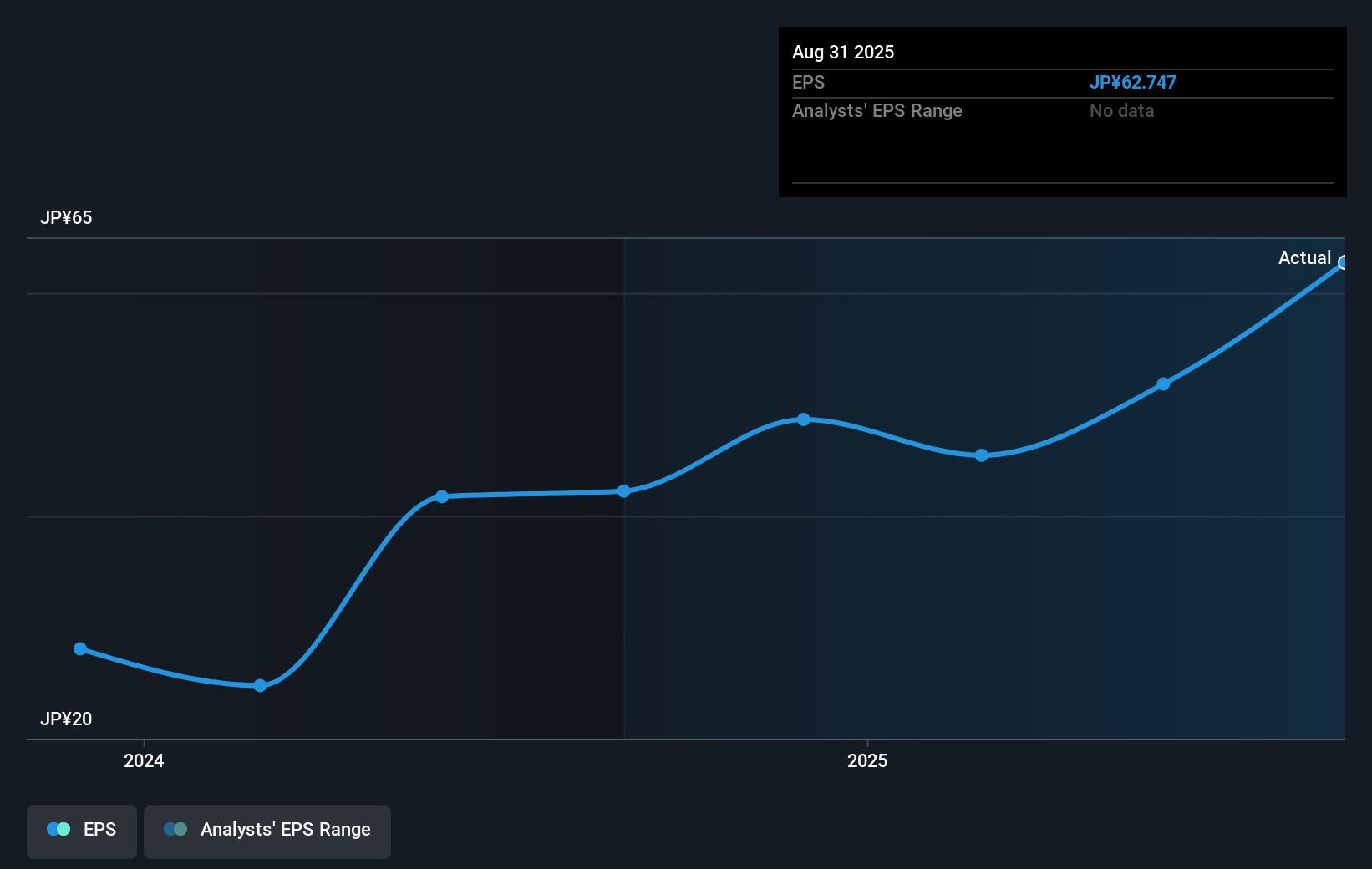Select the lowest EPS data point in early 2024
Image resolution: width=1372 pixels, height=869 pixels.
pos(260,685)
